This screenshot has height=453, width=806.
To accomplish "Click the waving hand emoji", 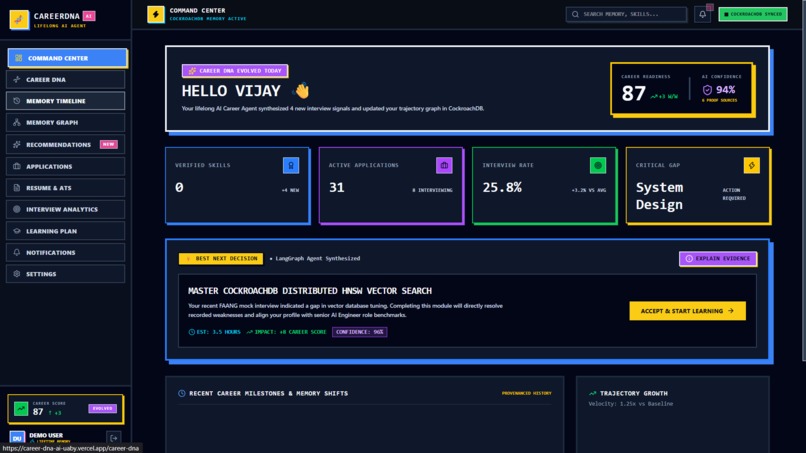I will pyautogui.click(x=302, y=90).
